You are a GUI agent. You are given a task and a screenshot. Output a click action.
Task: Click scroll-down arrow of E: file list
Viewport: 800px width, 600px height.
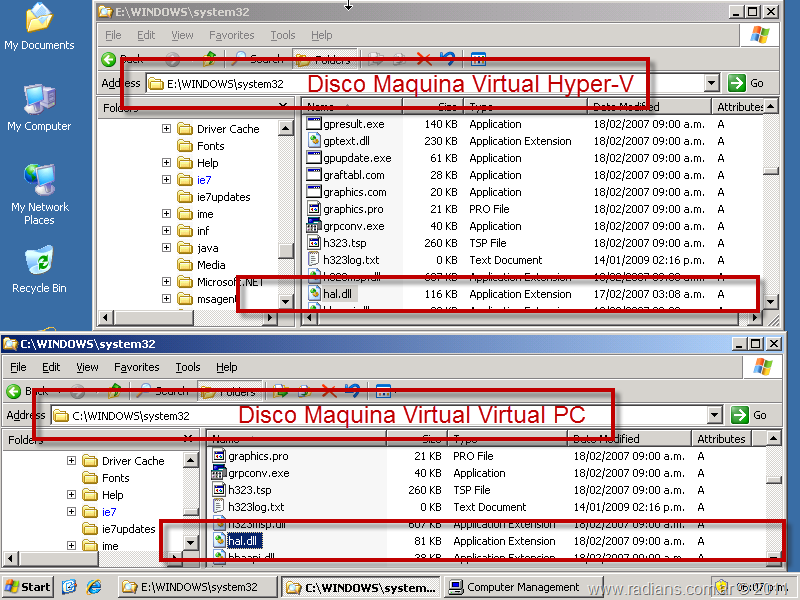pos(770,301)
